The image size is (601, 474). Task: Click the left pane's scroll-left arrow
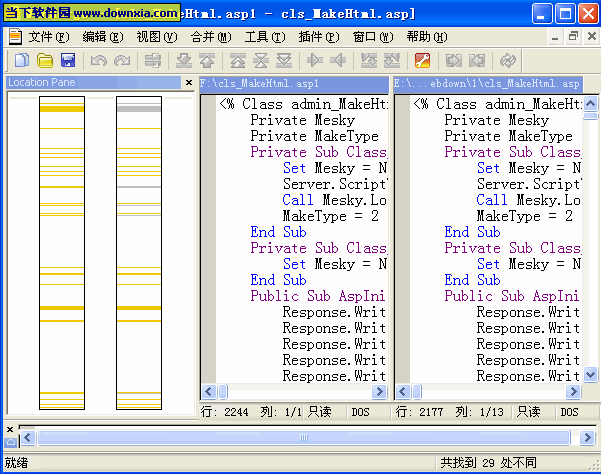point(209,392)
